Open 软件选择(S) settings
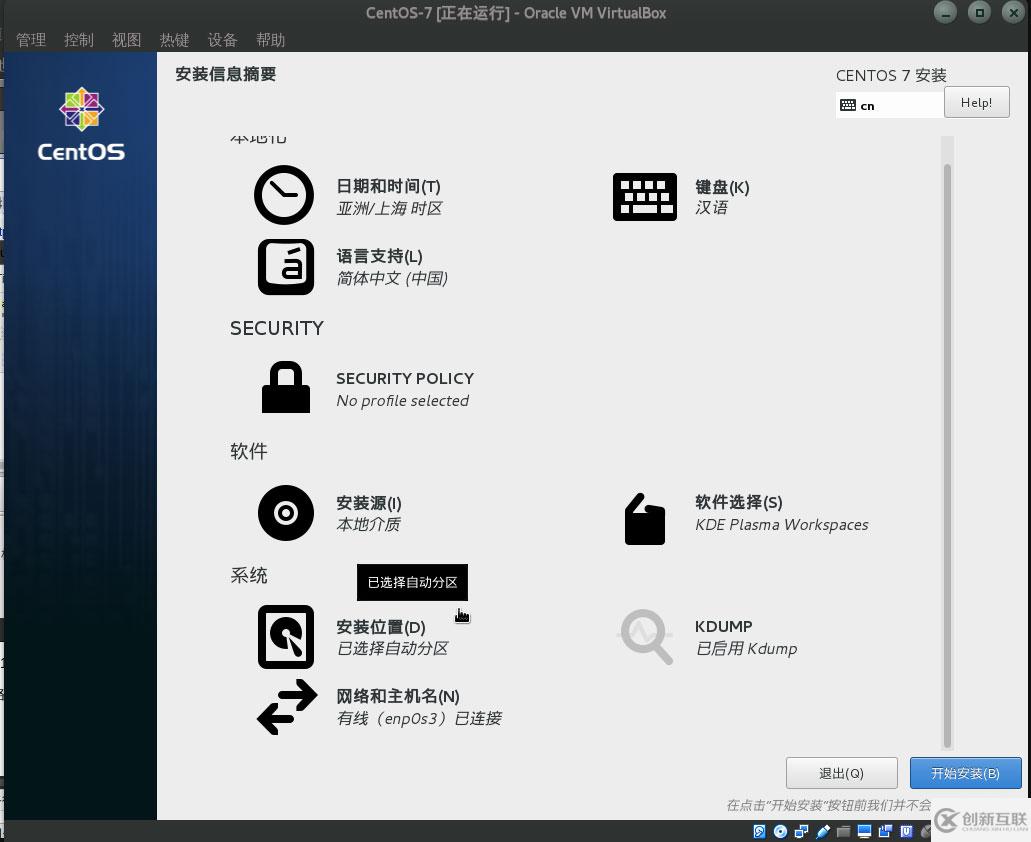Viewport: 1031px width, 842px height. 738,502
